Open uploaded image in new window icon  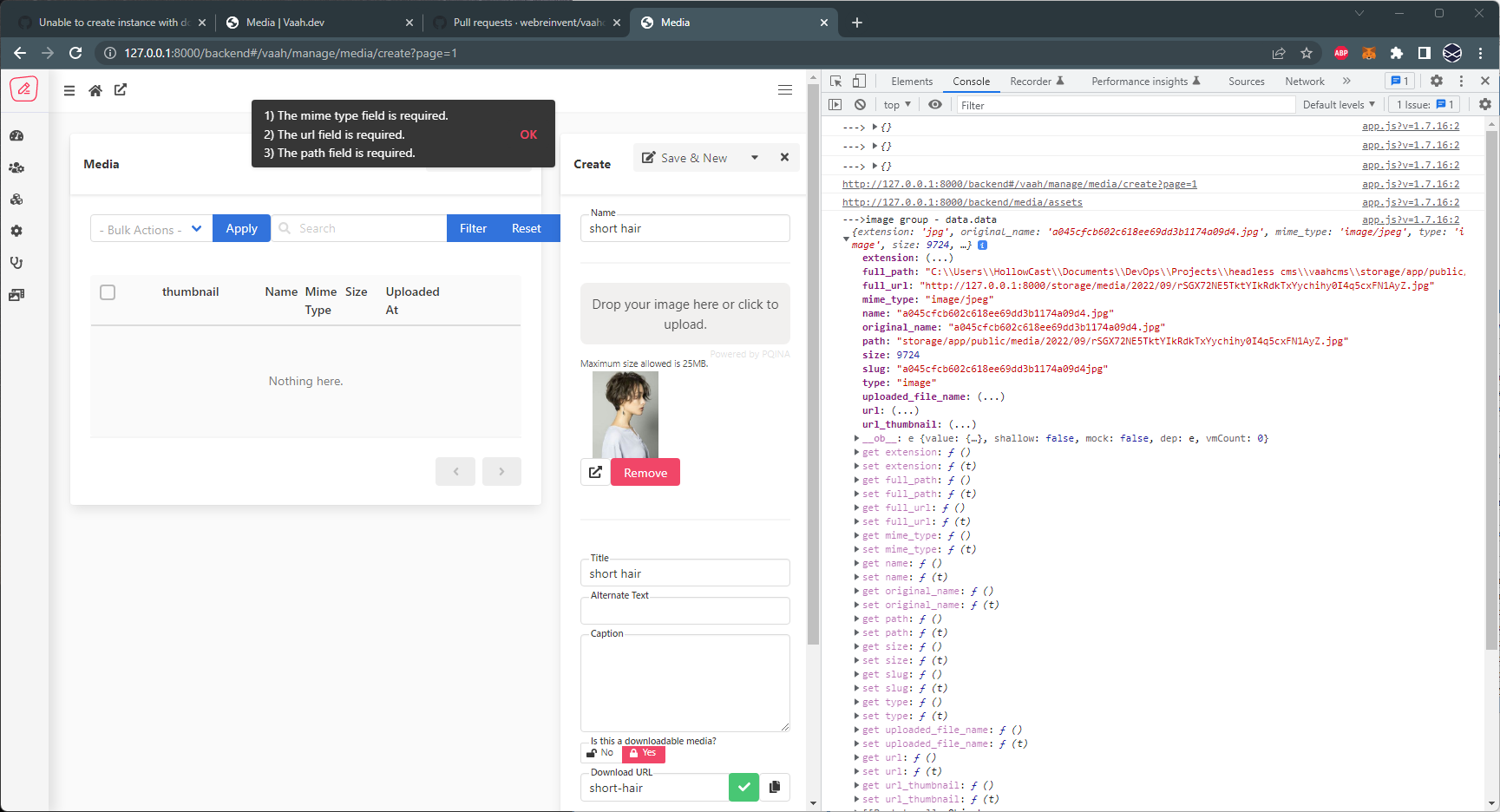[595, 472]
